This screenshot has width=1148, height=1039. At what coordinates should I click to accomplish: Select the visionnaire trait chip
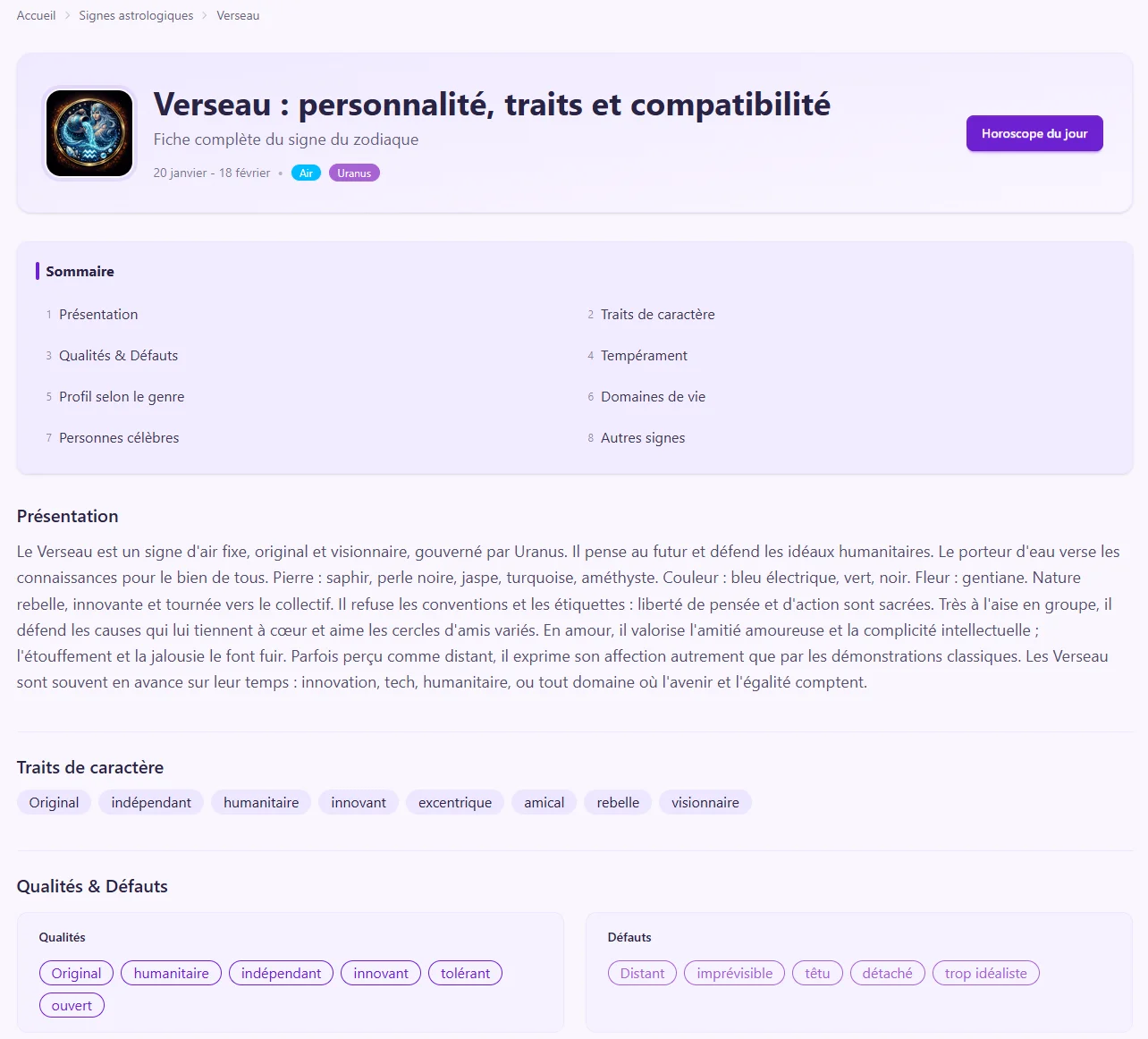705,803
